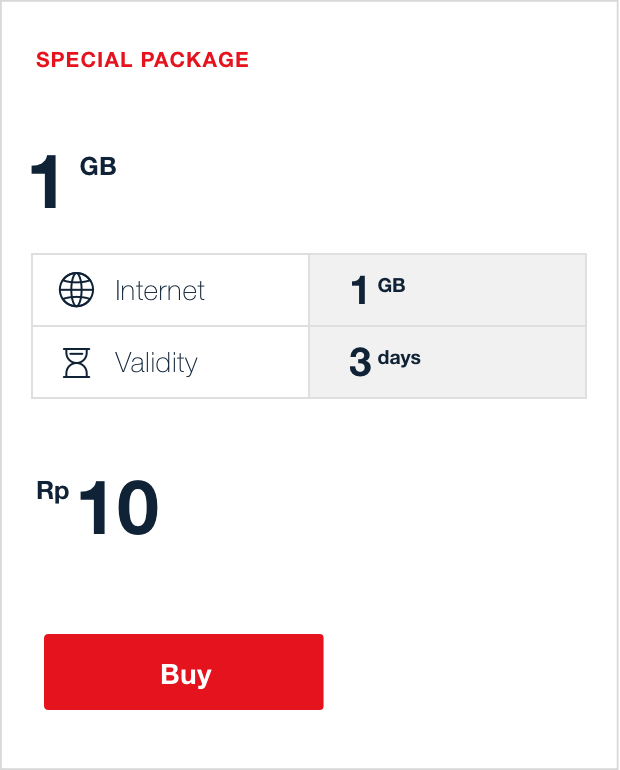Click the gray Internet value cell background
This screenshot has width=620, height=770.
500,290
